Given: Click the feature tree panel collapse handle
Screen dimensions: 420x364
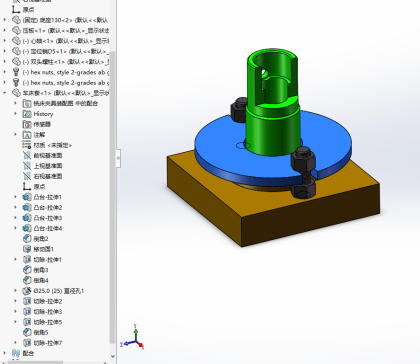Looking at the screenshot, I should pyautogui.click(x=118, y=159).
